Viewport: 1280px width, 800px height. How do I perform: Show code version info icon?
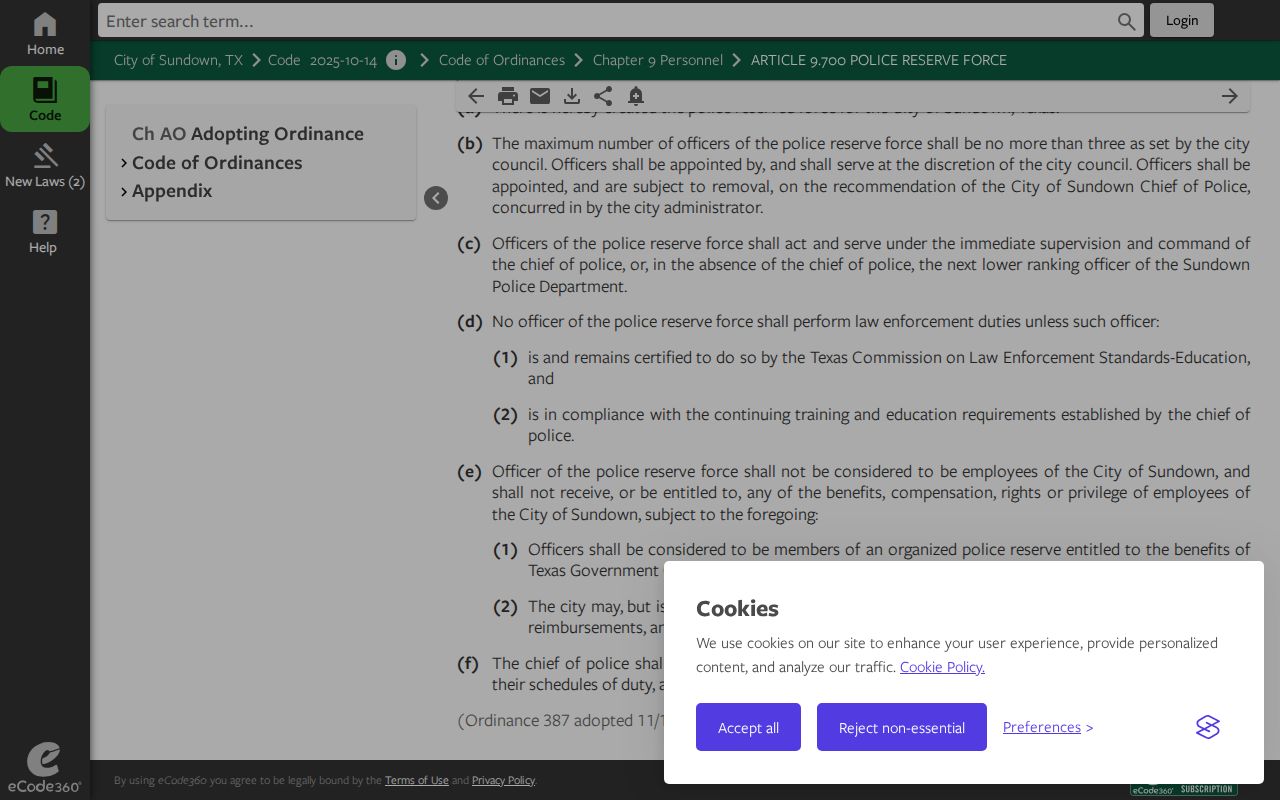click(396, 60)
